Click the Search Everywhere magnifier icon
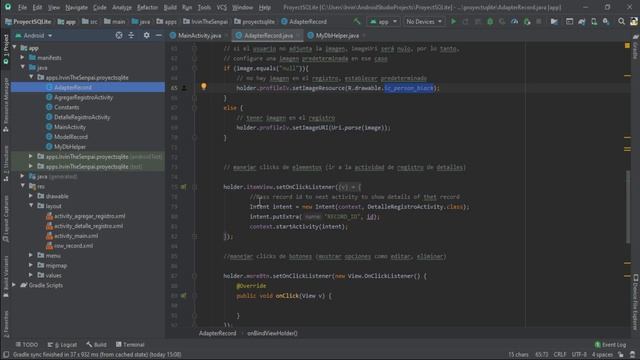Image resolution: width=640 pixels, height=360 pixels. (x=621, y=21)
